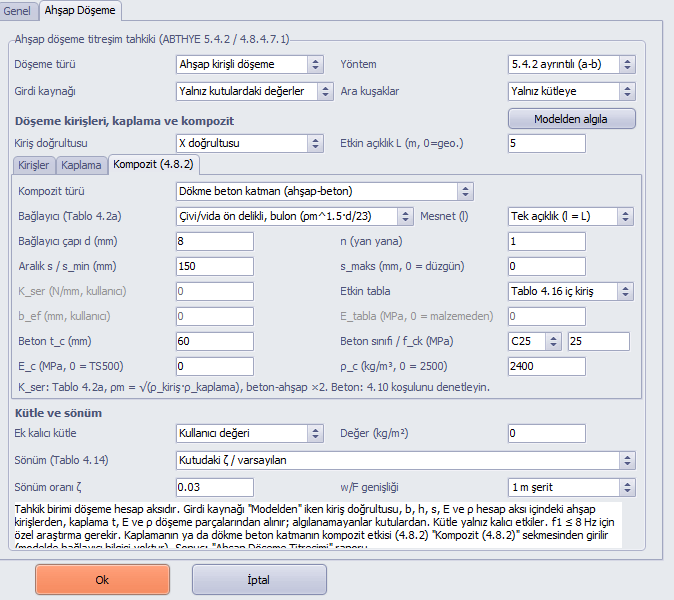Screen dimensions: 674x600
Task: Open the Döşeme türü dropdown
Action: point(249,64)
